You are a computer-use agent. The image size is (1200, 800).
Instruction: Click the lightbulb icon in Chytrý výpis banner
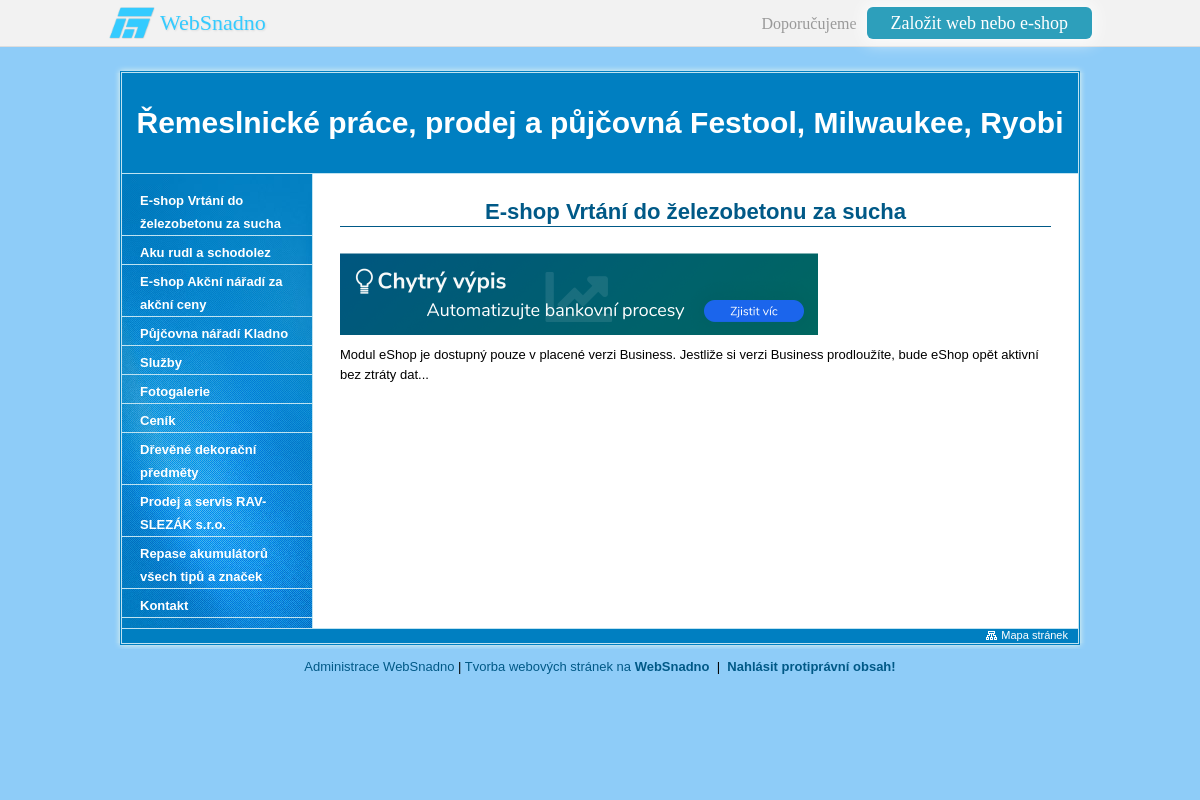[364, 281]
